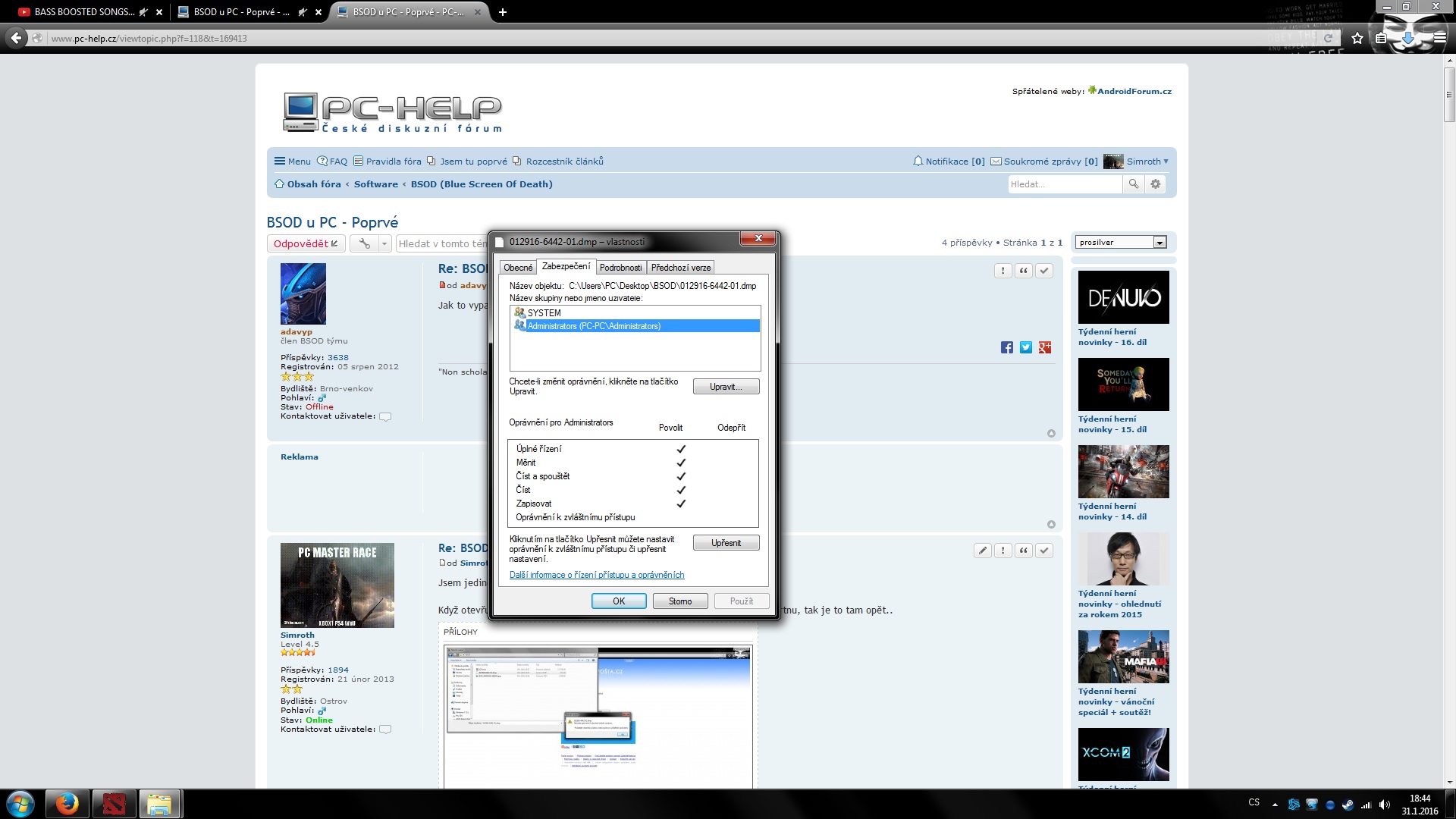Screen dimensions: 1456x819
Task: Click pencil edit icon on Simroth's post
Action: tap(982, 551)
